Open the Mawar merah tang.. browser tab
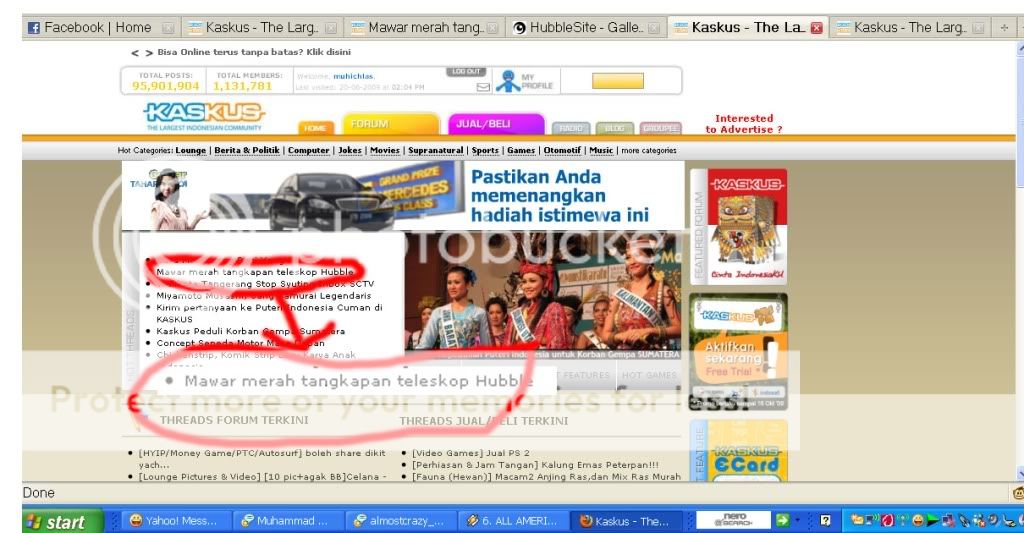Viewport: 1024px width, 533px height. point(424,27)
